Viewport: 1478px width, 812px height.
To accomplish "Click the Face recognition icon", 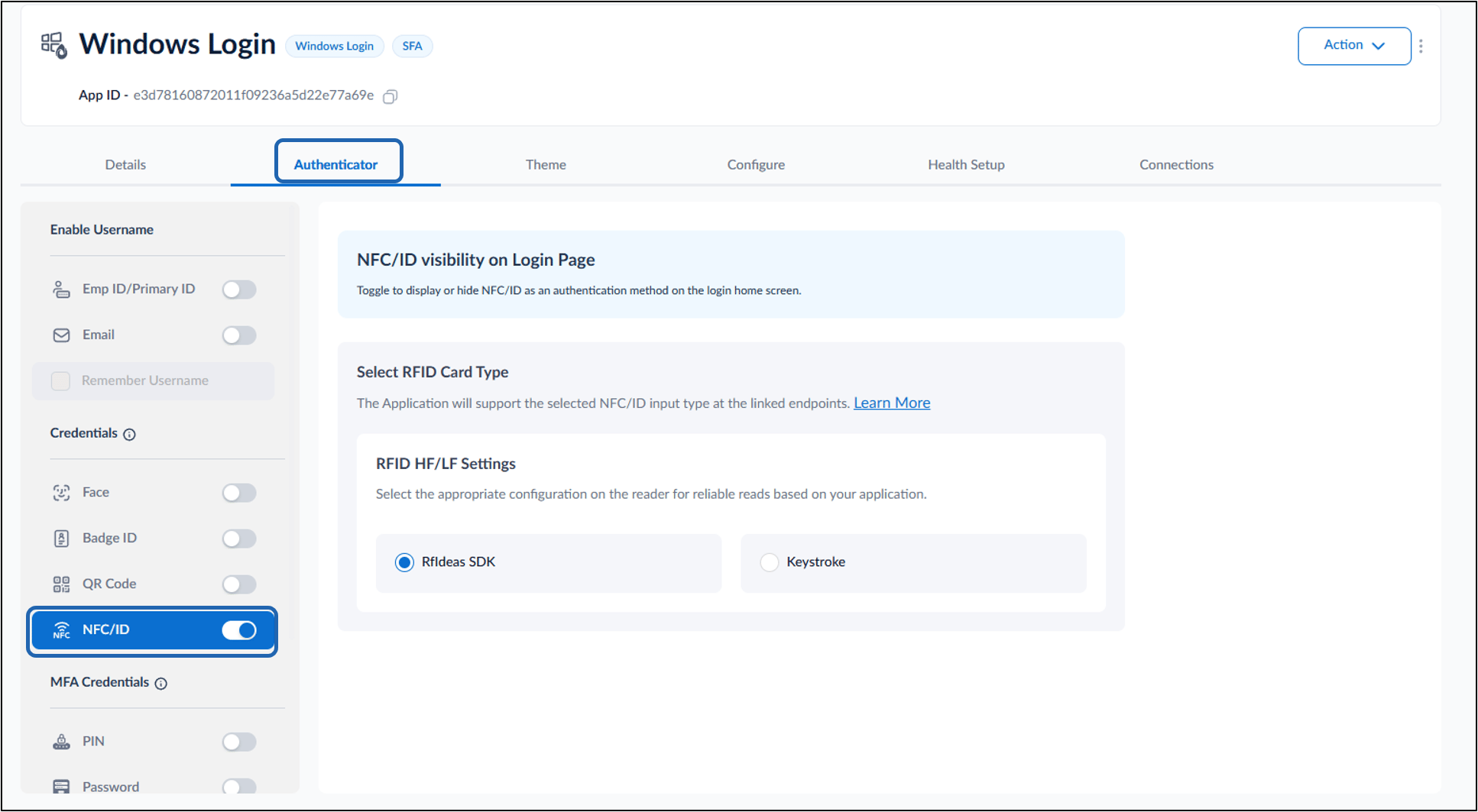I will point(61,493).
